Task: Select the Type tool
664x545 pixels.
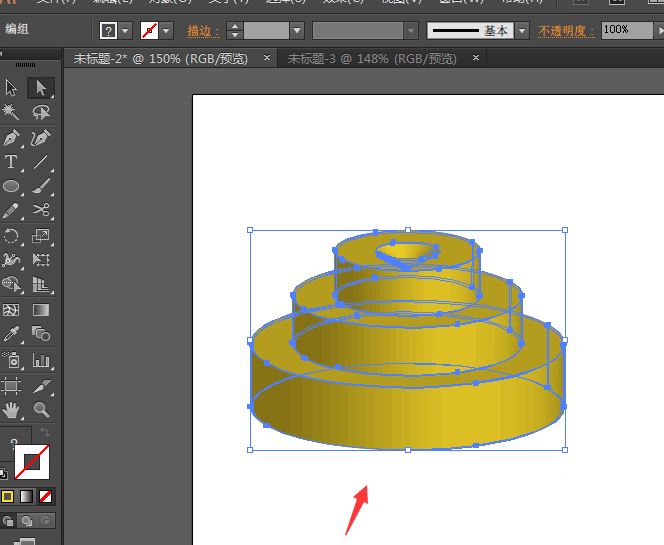Action: [x=11, y=162]
